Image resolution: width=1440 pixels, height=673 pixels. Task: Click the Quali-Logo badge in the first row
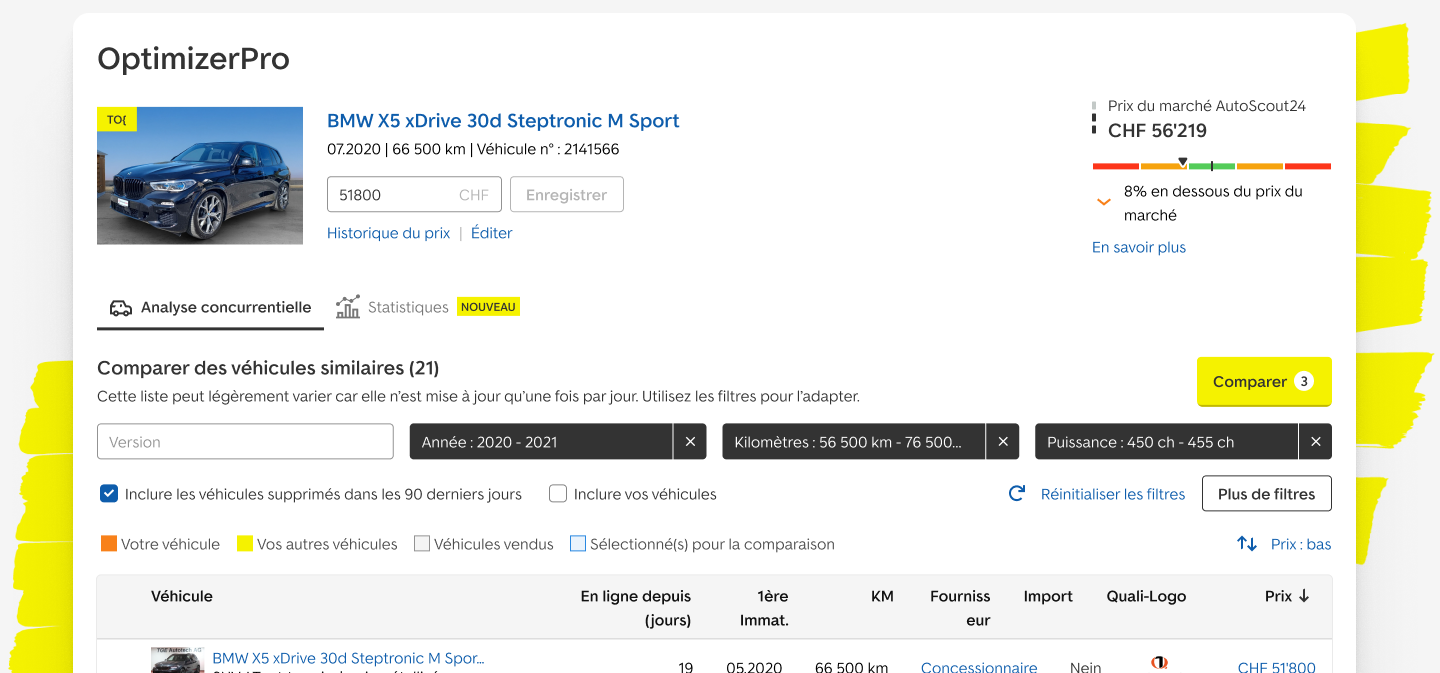1159,663
